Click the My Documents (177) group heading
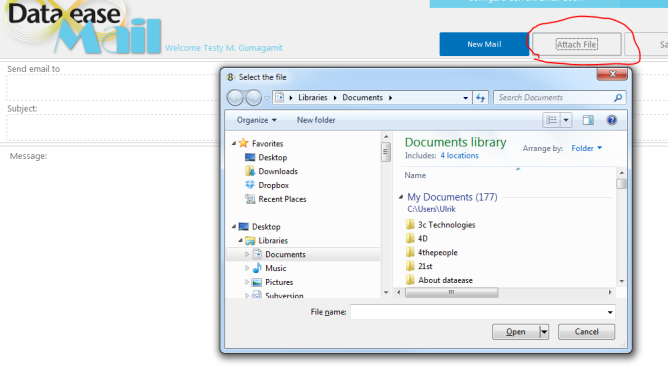Screen dimensions: 668x370 point(452,197)
